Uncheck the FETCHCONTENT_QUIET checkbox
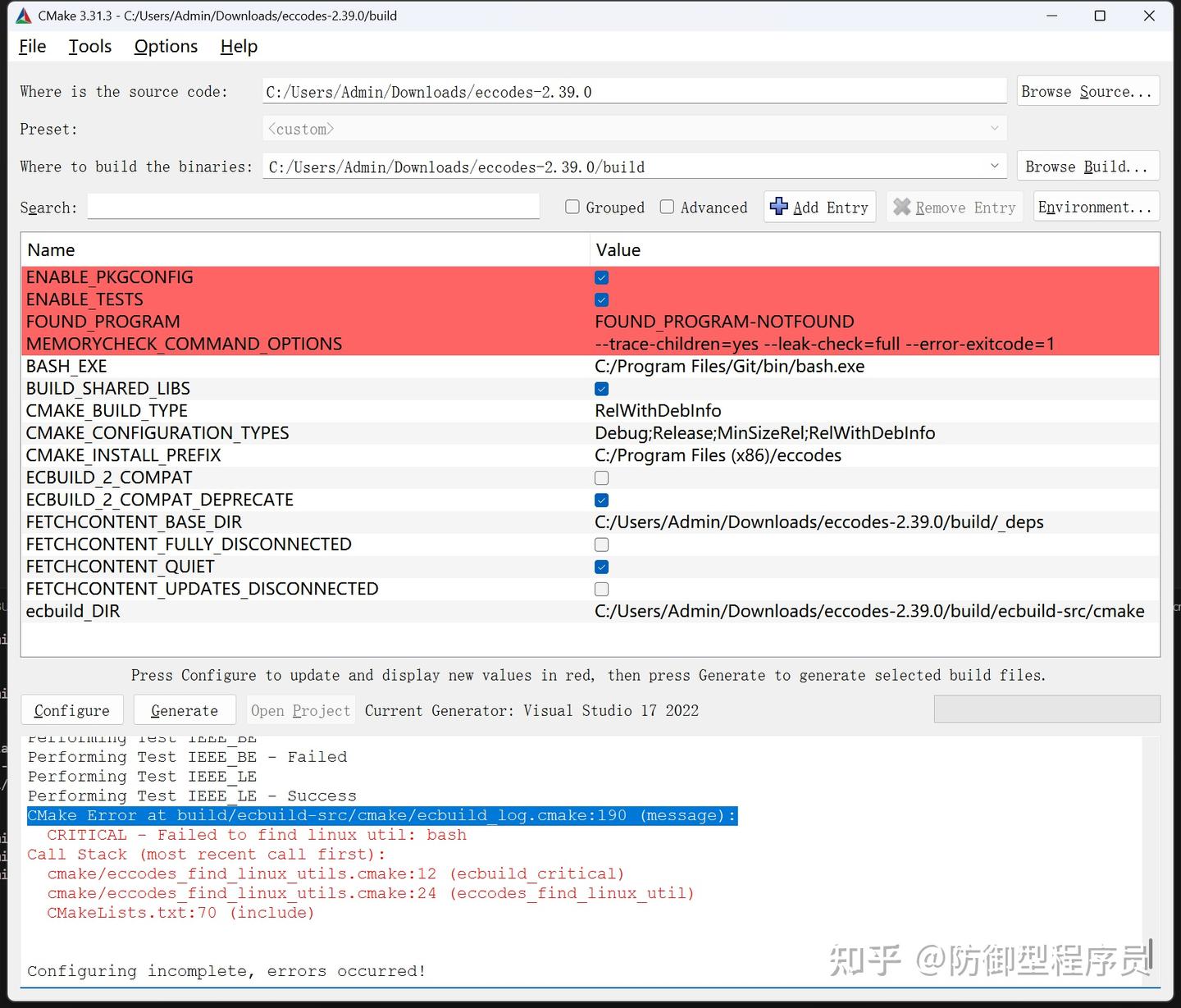Image resolution: width=1181 pixels, height=1008 pixels. click(x=602, y=567)
